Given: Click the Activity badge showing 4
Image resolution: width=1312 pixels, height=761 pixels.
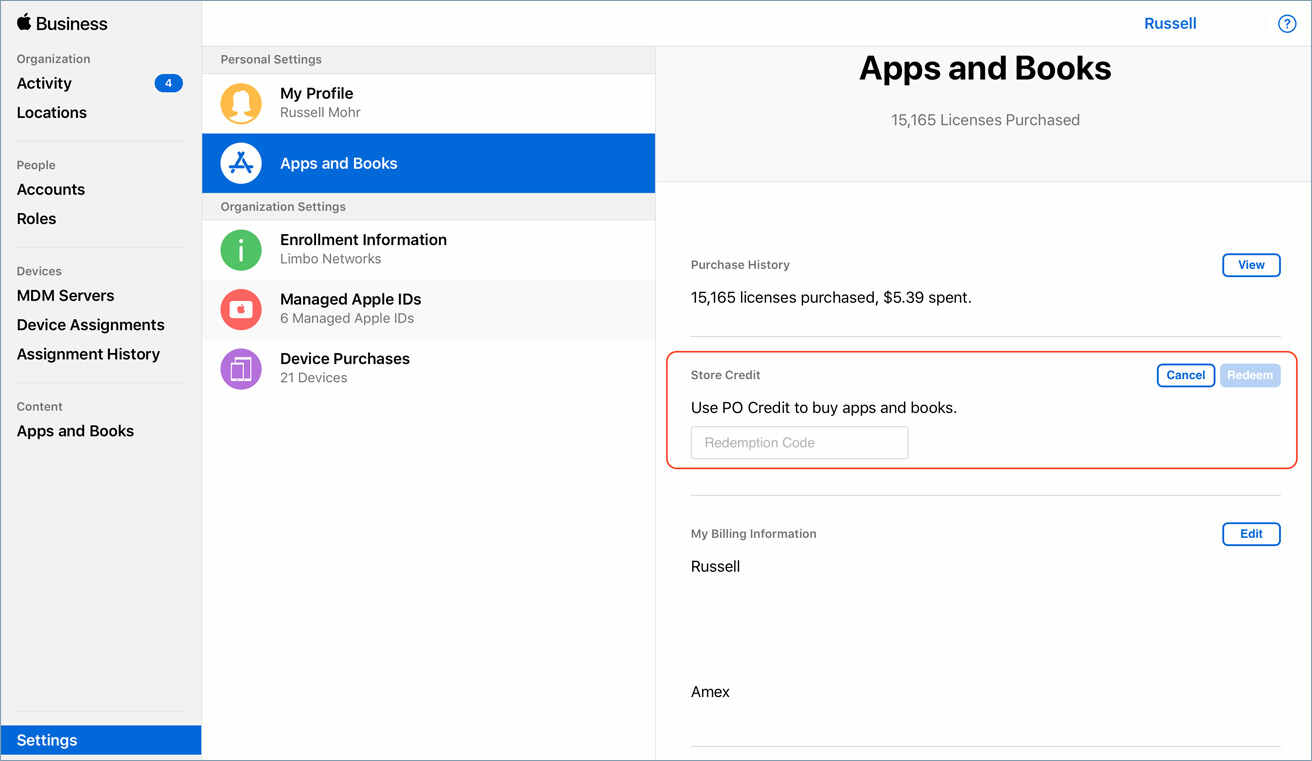Looking at the screenshot, I should pos(168,83).
